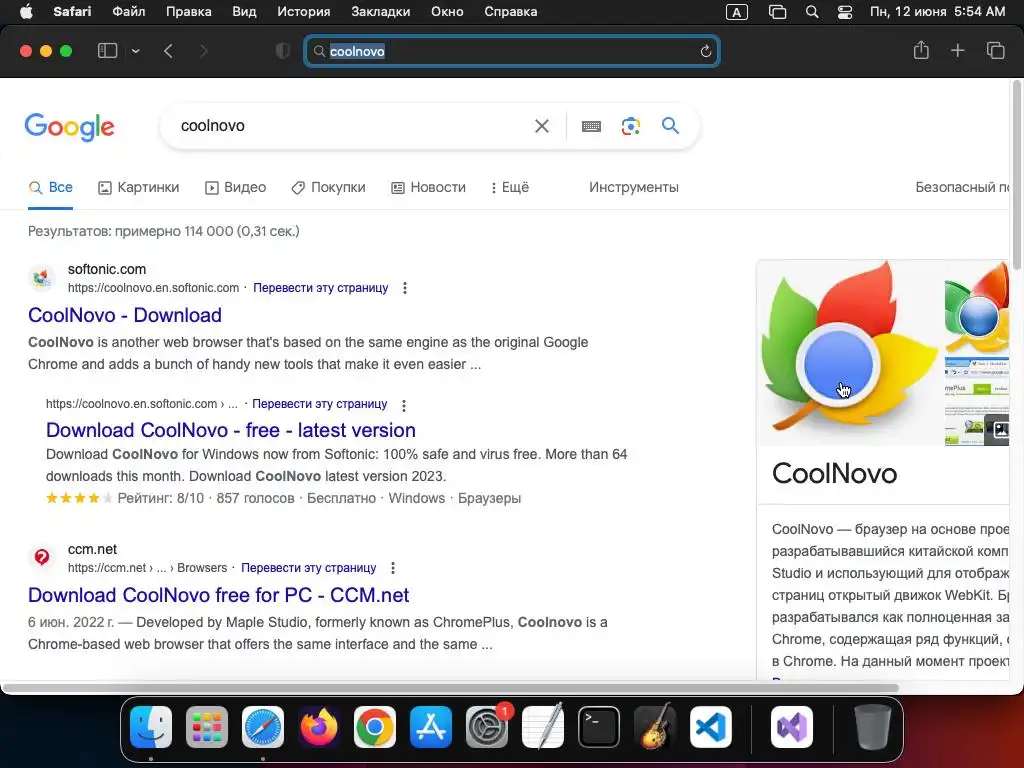Show the tab overview icon in Safari
Screen dimensions: 1024x768
pyautogui.click(x=995, y=50)
